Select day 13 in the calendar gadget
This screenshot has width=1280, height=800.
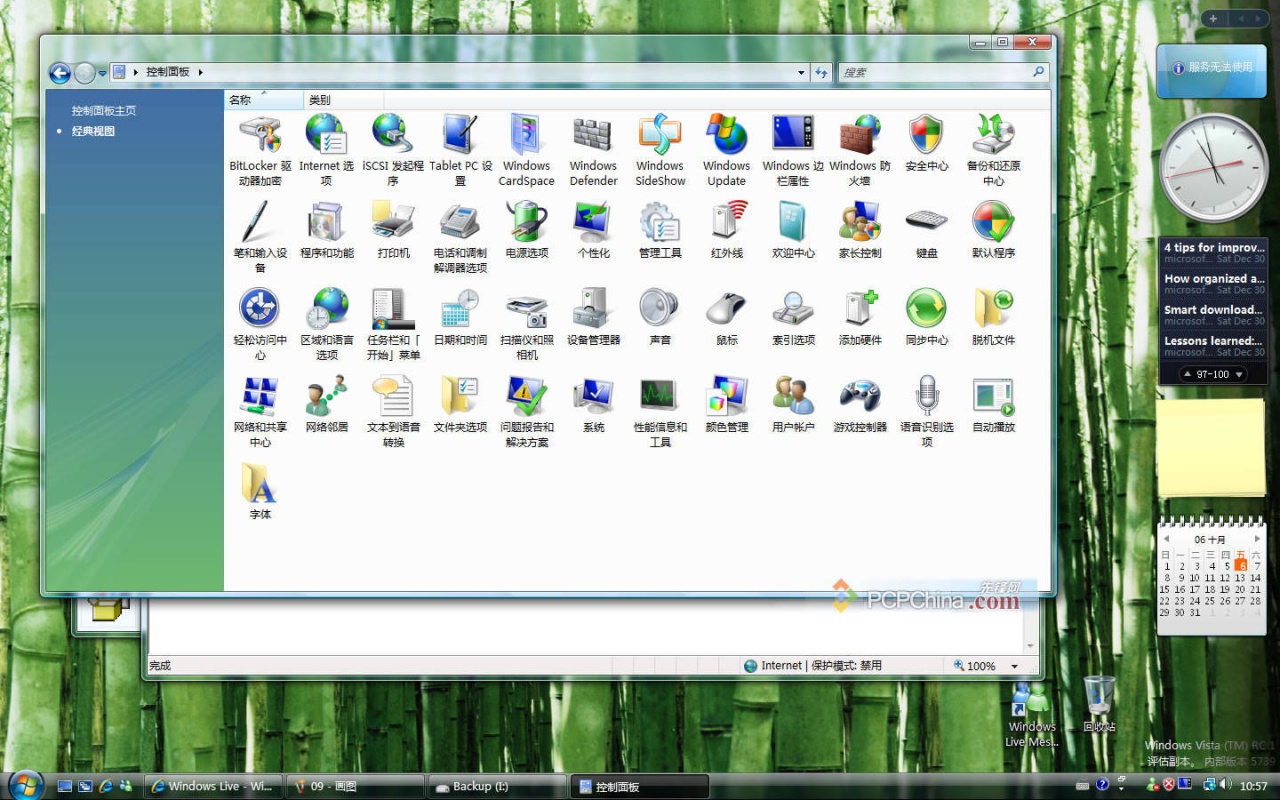pyautogui.click(x=1240, y=578)
